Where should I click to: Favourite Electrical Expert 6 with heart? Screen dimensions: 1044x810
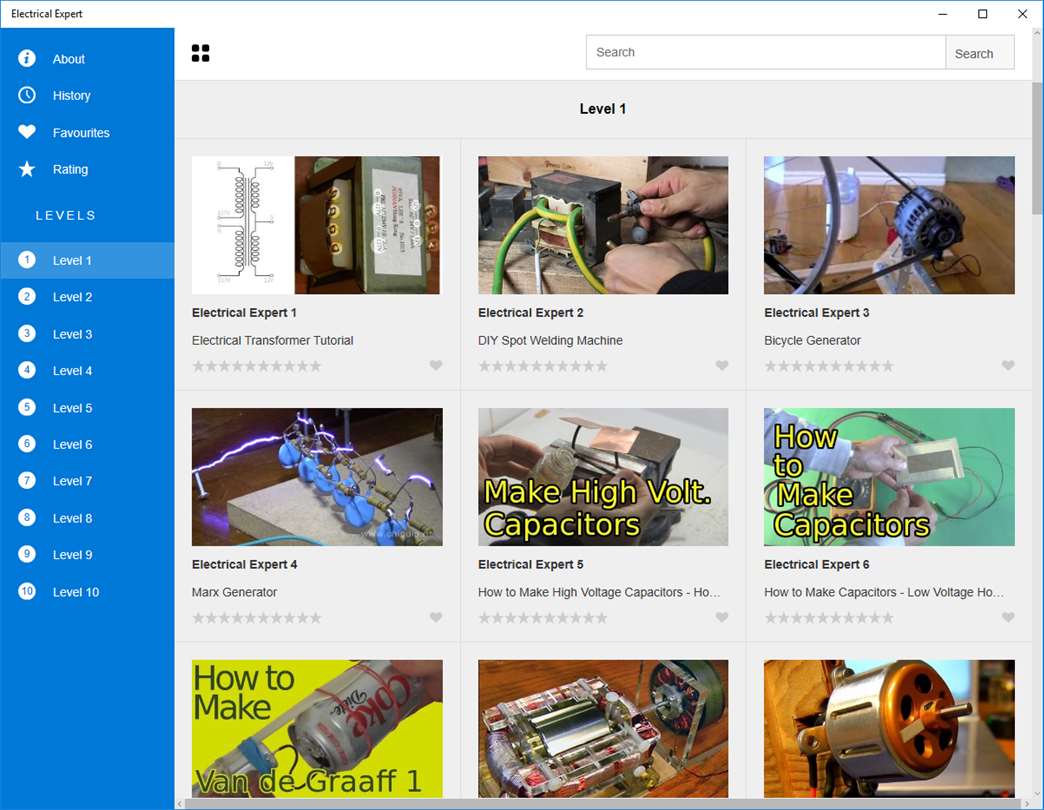1008,617
